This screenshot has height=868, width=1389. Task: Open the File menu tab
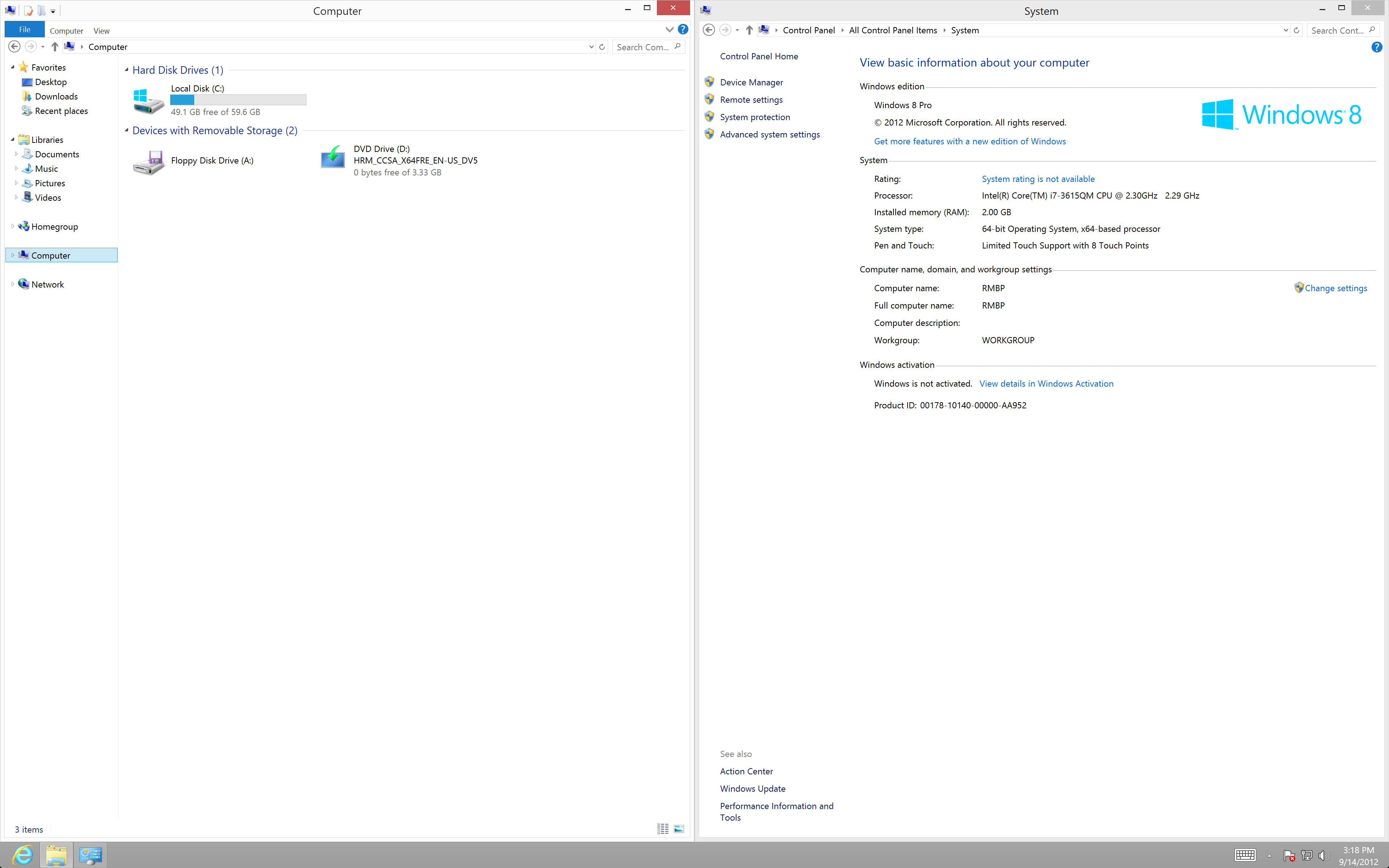(x=25, y=30)
